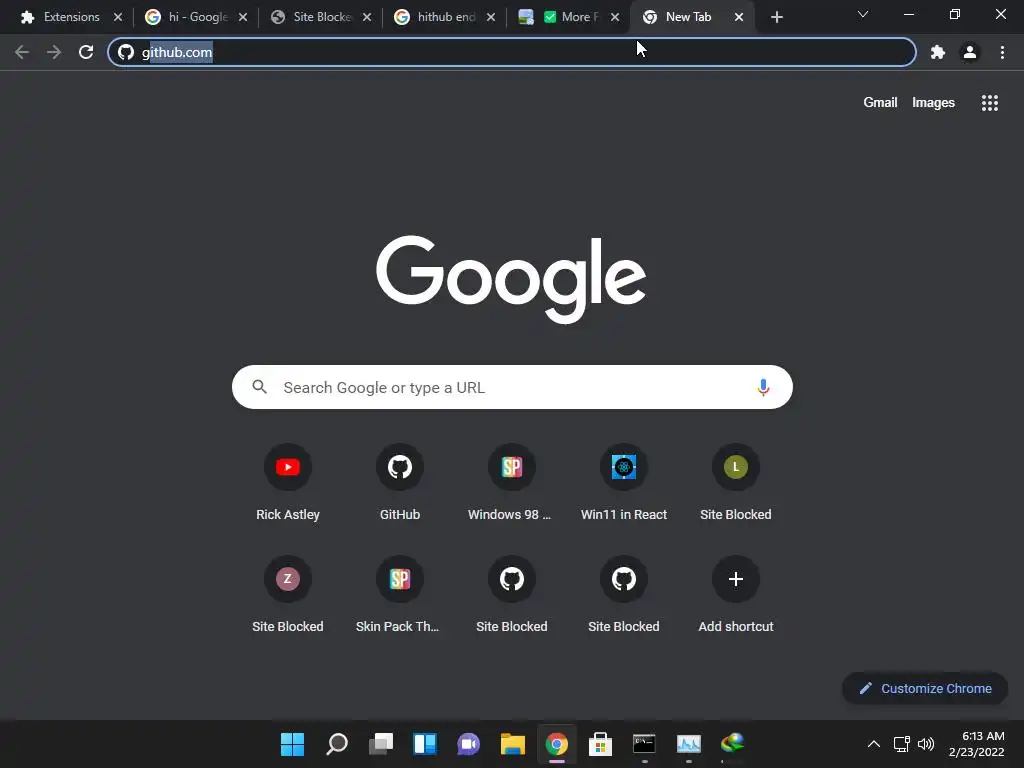Close the More F tab
Image resolution: width=1024 pixels, height=768 pixels.
click(615, 17)
